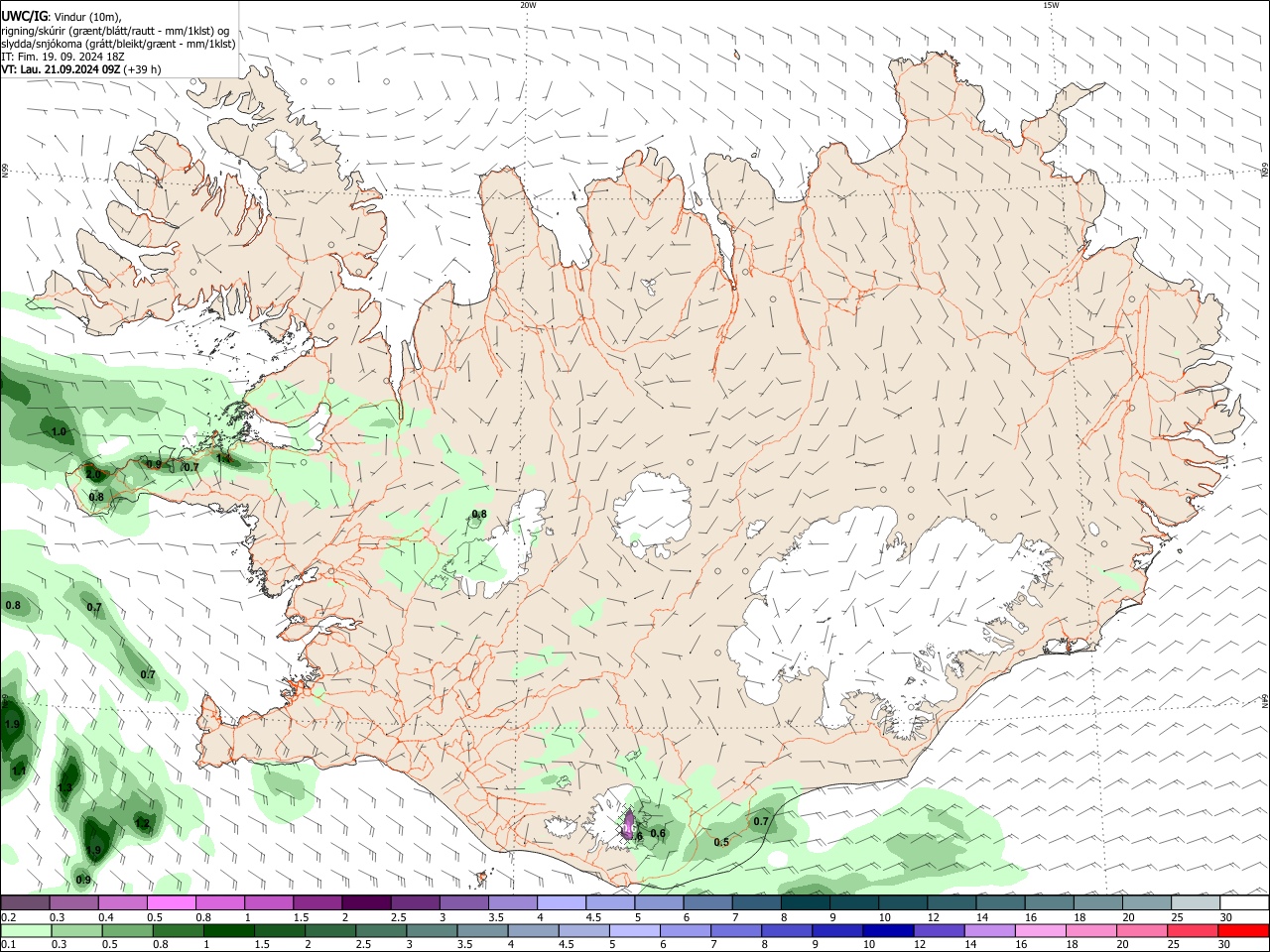1270x952 pixels.
Task: Click the 1.1 precipitation value over the sea
Action: [19, 771]
